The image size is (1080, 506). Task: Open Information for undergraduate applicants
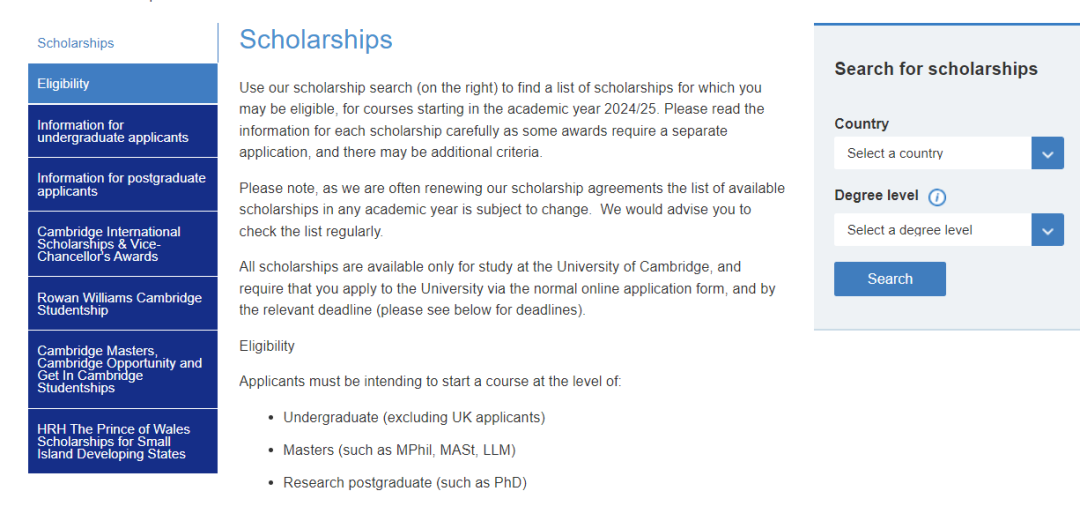[123, 131]
